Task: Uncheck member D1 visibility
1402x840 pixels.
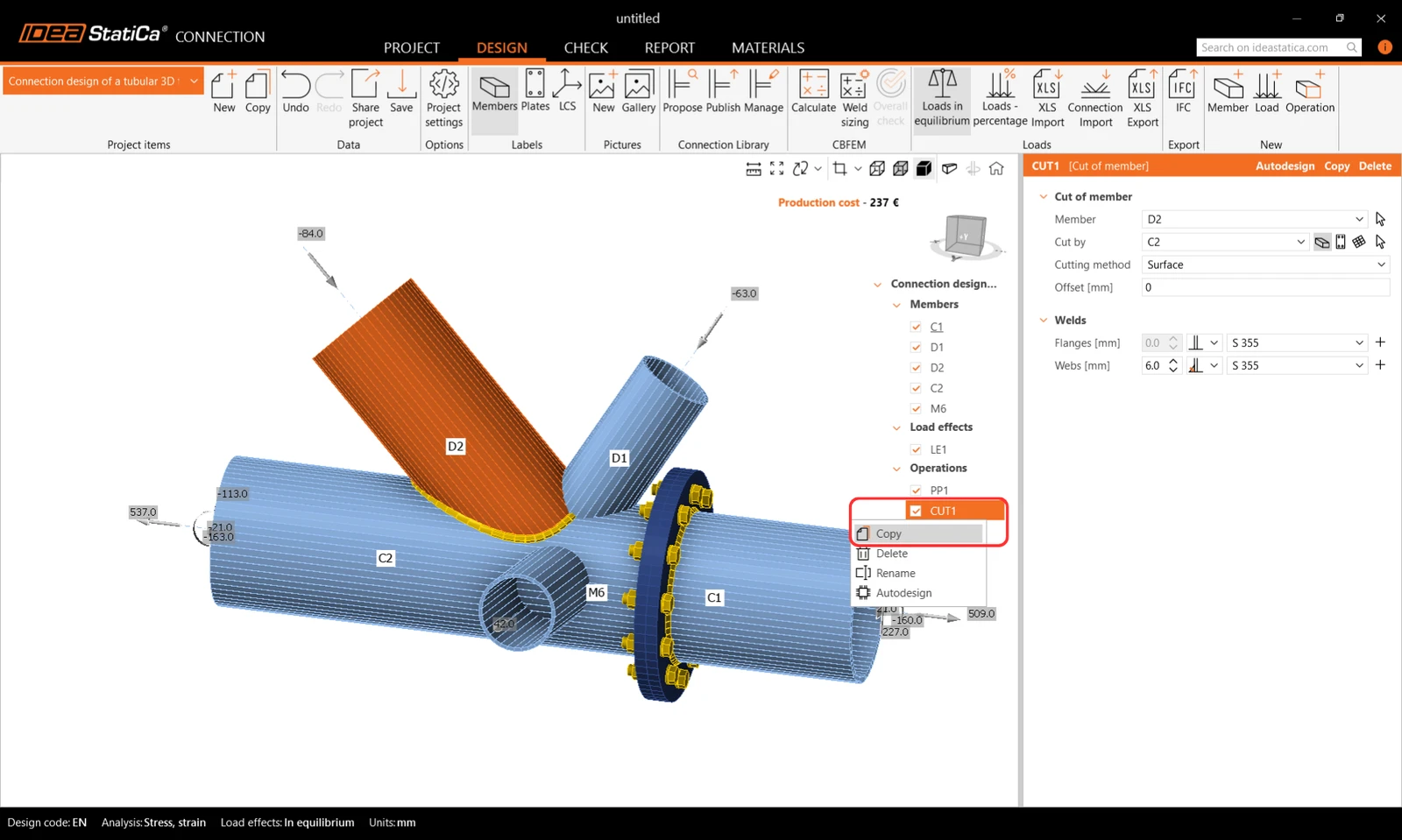Action: [916, 347]
